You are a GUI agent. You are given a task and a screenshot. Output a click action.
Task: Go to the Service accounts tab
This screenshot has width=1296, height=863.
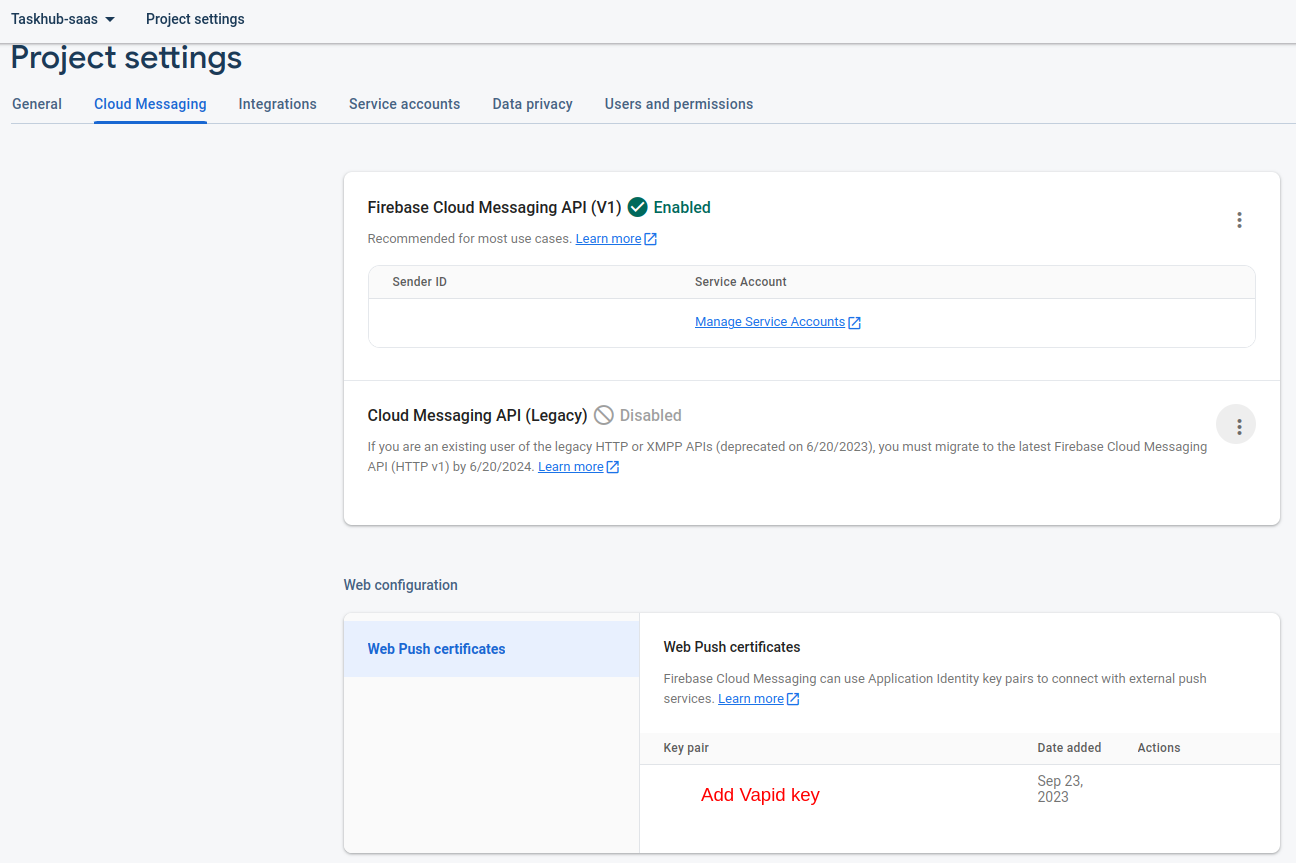[x=404, y=104]
